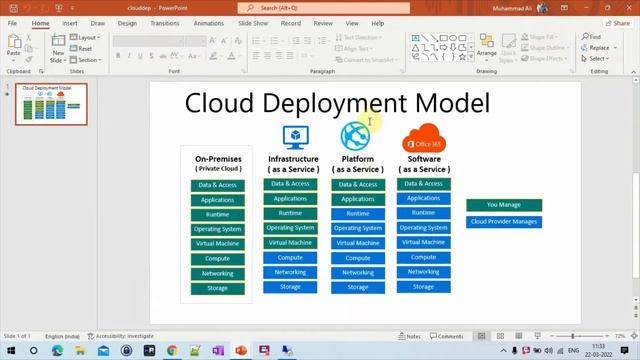Click the Decrease Font Size icon
This screenshot has width=640, height=360.
point(224,40)
